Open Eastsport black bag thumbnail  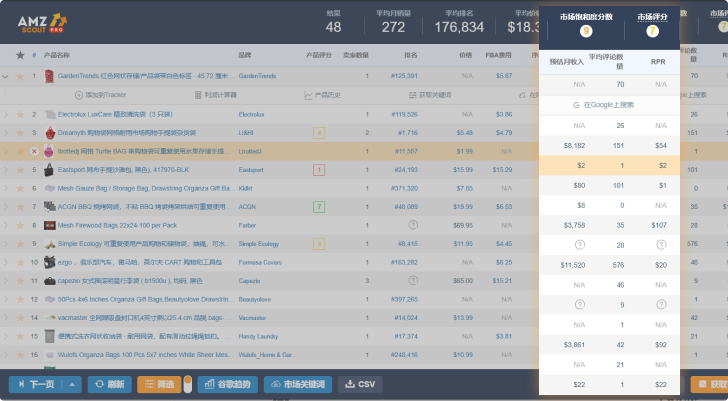pos(49,170)
